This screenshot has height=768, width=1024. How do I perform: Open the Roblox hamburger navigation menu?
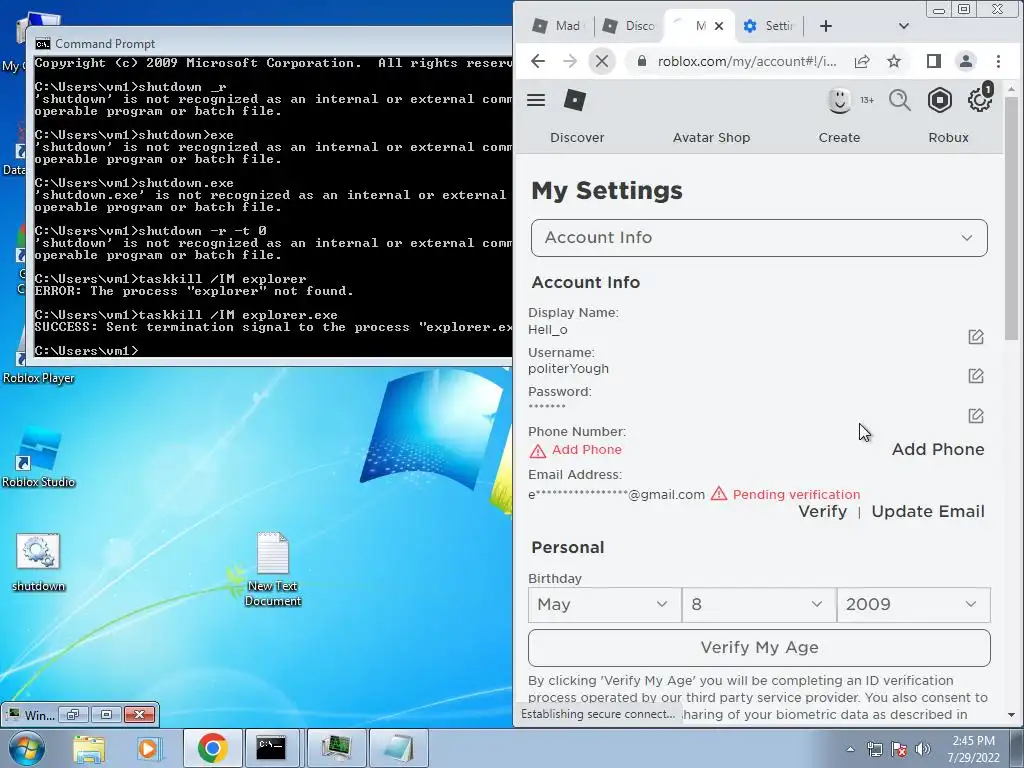point(536,100)
